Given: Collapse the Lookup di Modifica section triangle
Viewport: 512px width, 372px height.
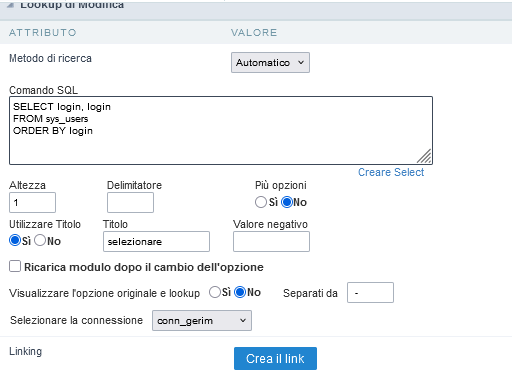Looking at the screenshot, I should [x=10, y=5].
